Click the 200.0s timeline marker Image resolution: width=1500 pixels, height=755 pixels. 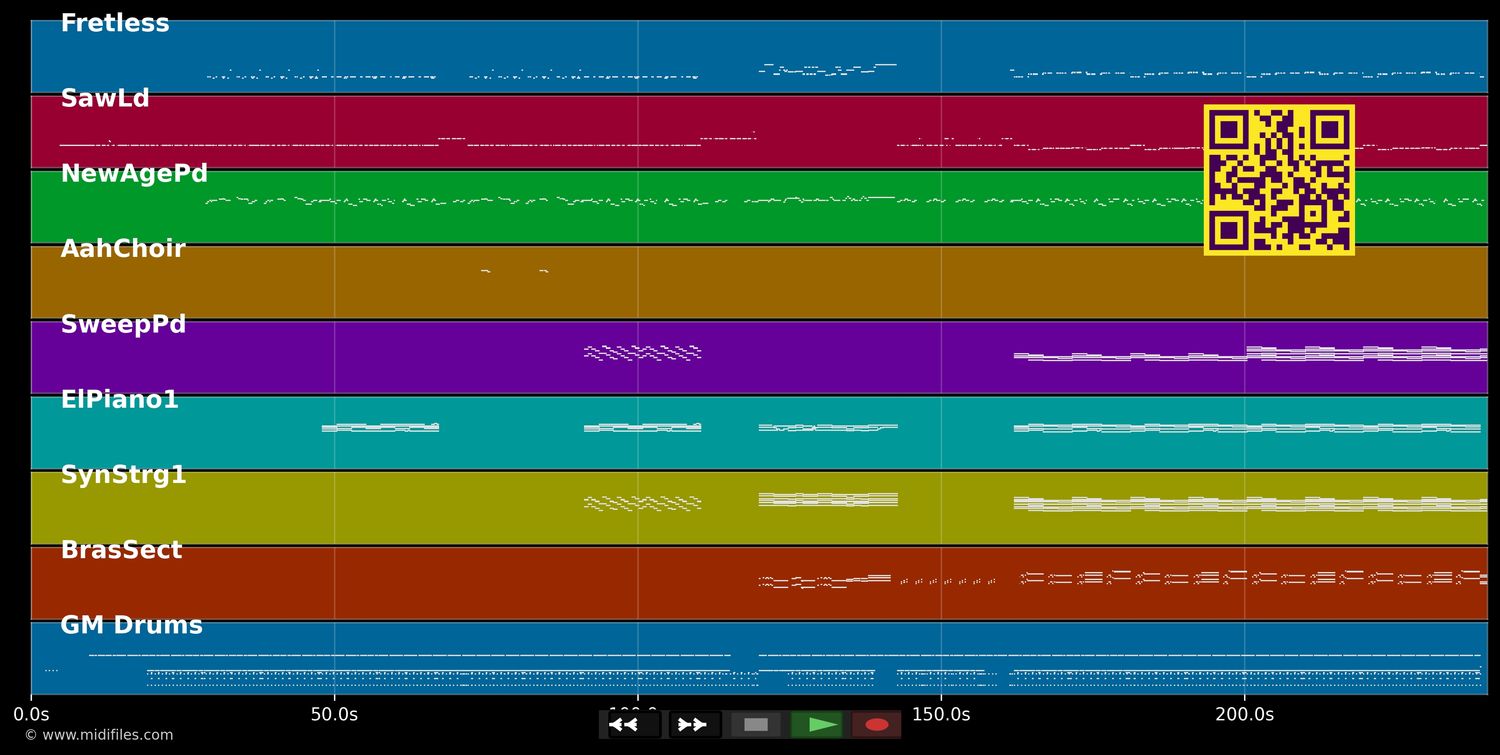click(1245, 714)
